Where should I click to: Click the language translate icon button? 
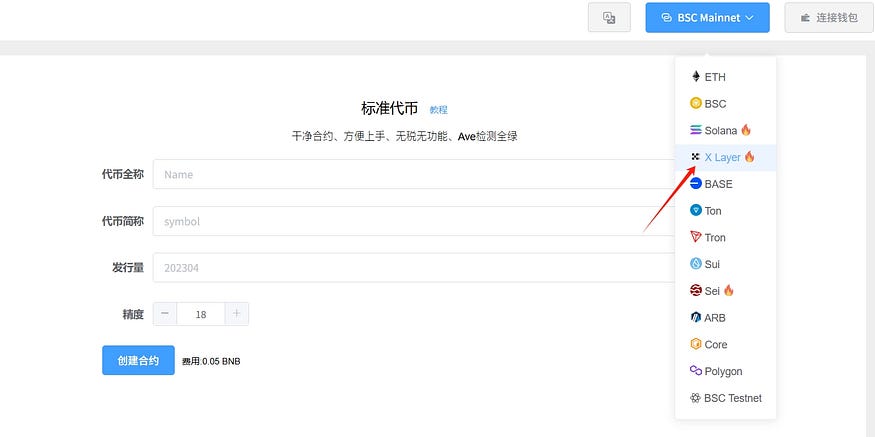(x=609, y=18)
